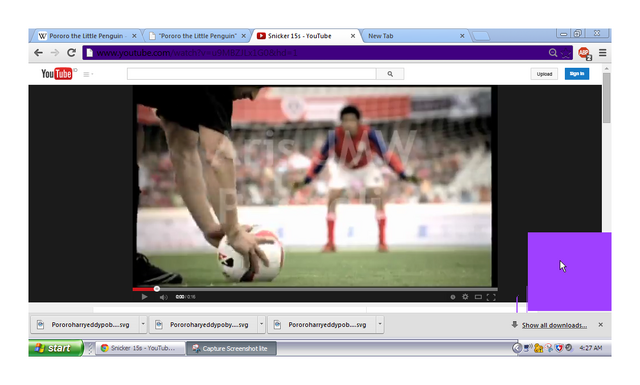Open the Adblock Plus extension icon
Viewport: 640px width, 385px height.
pos(584,53)
